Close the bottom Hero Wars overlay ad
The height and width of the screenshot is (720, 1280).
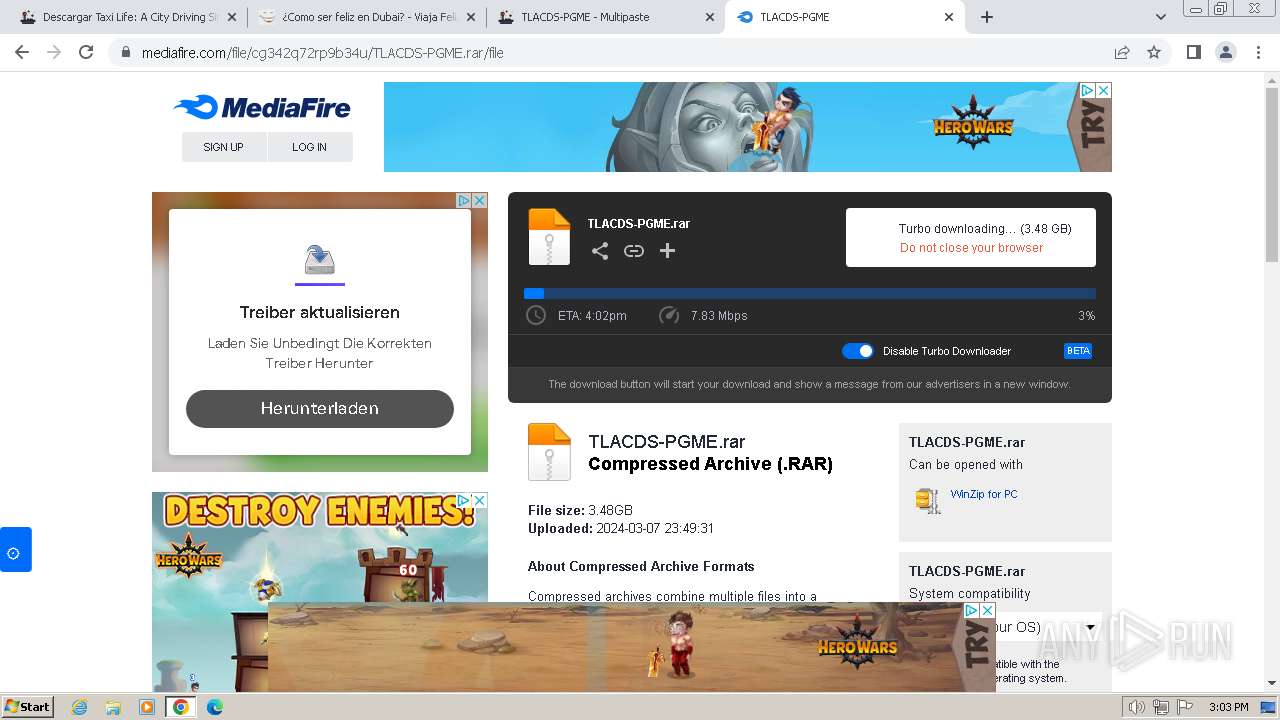pyautogui.click(x=987, y=610)
